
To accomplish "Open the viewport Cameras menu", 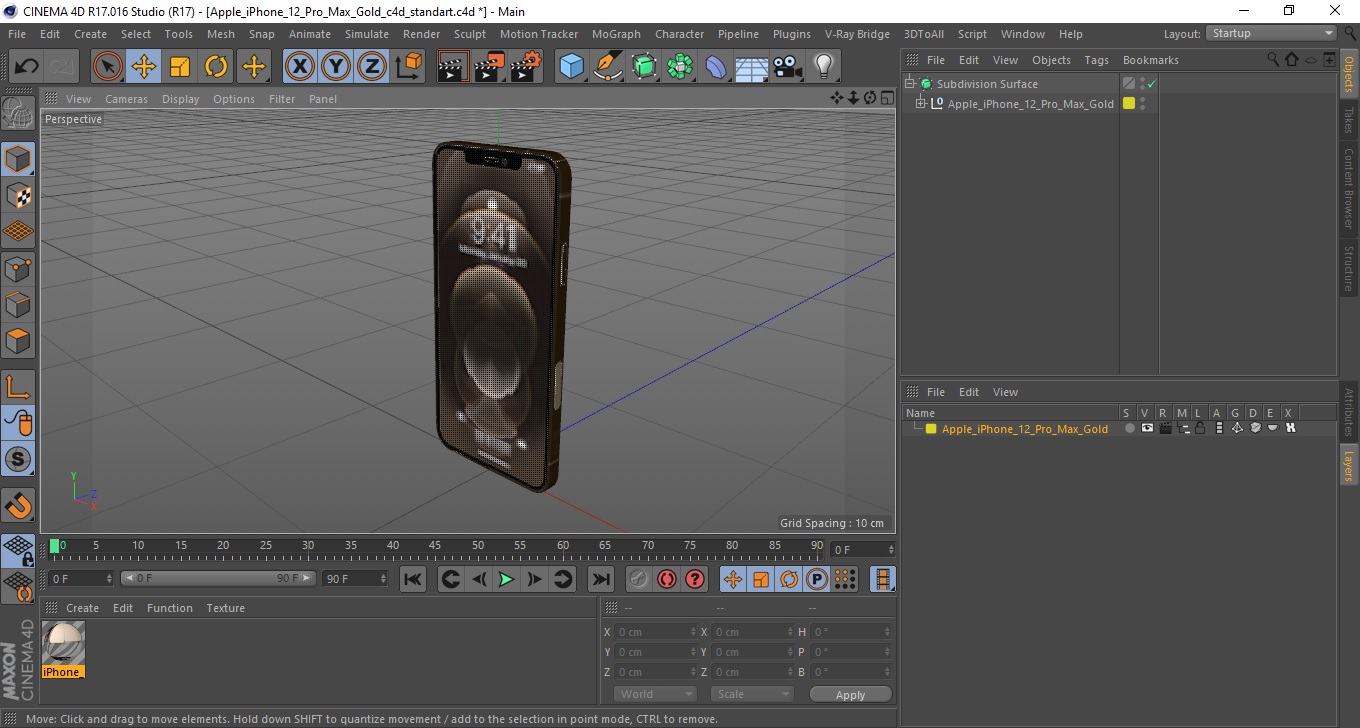I will click(x=126, y=99).
